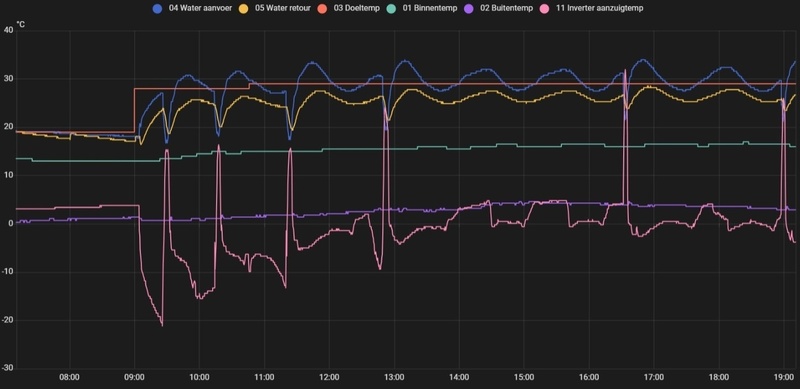Click the 09:00 time axis label

[134, 378]
